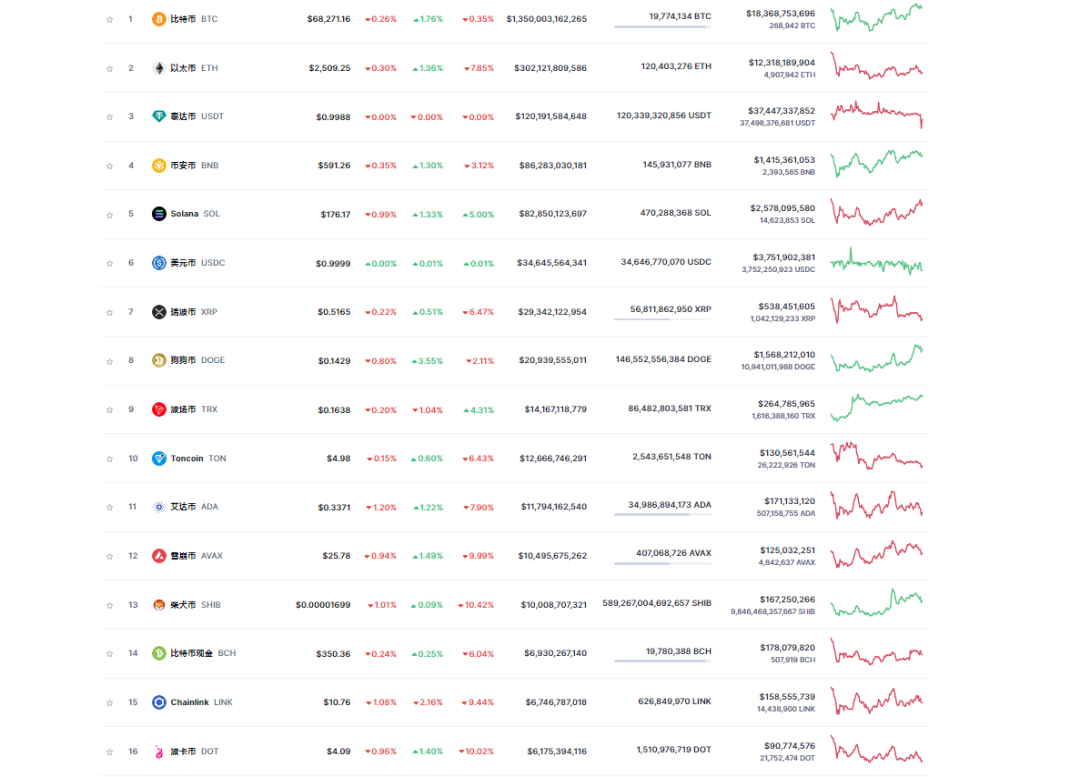The height and width of the screenshot is (777, 1080).
Task: Favorite Chainlink with its star icon
Action: pos(110,703)
